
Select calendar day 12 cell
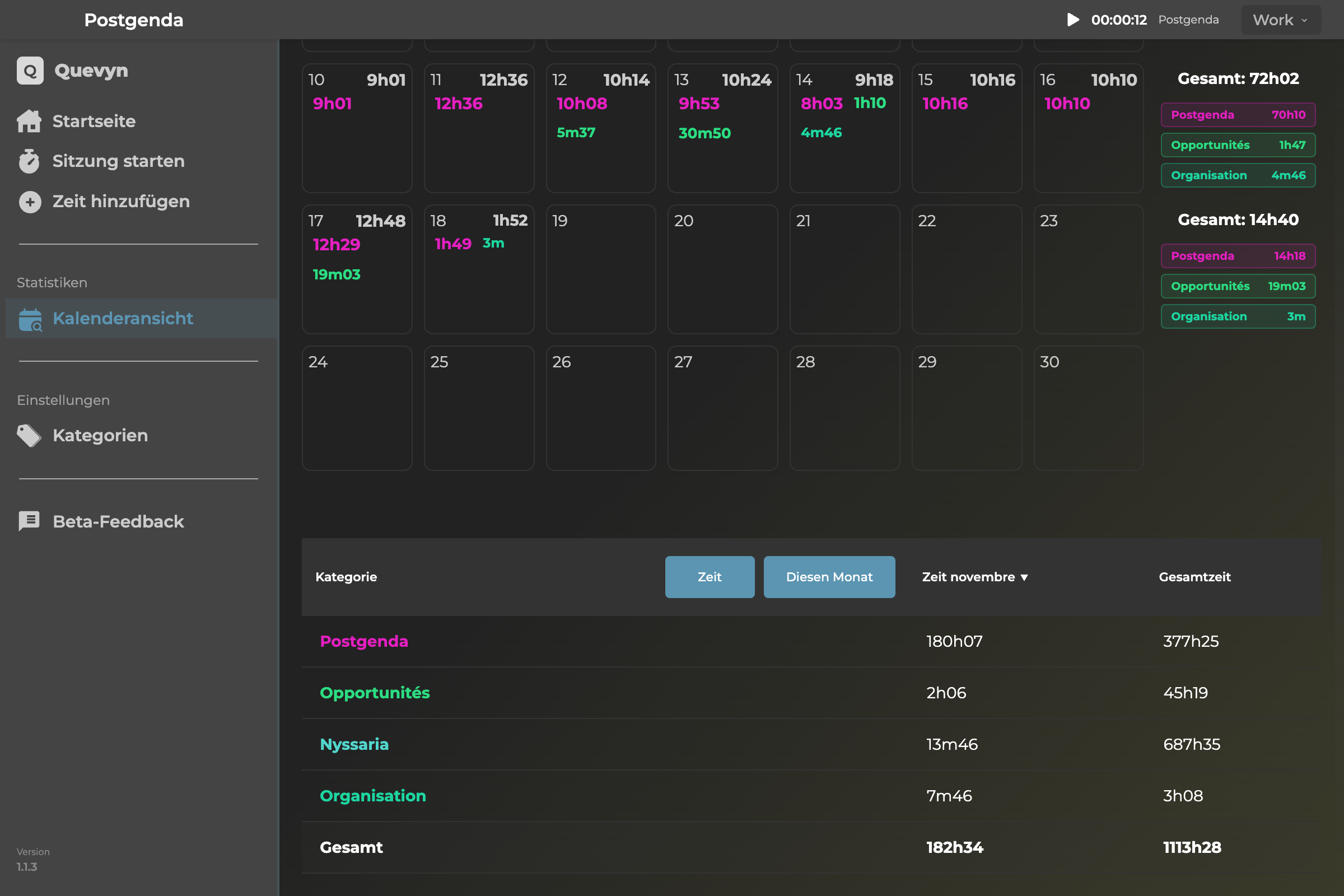600,128
